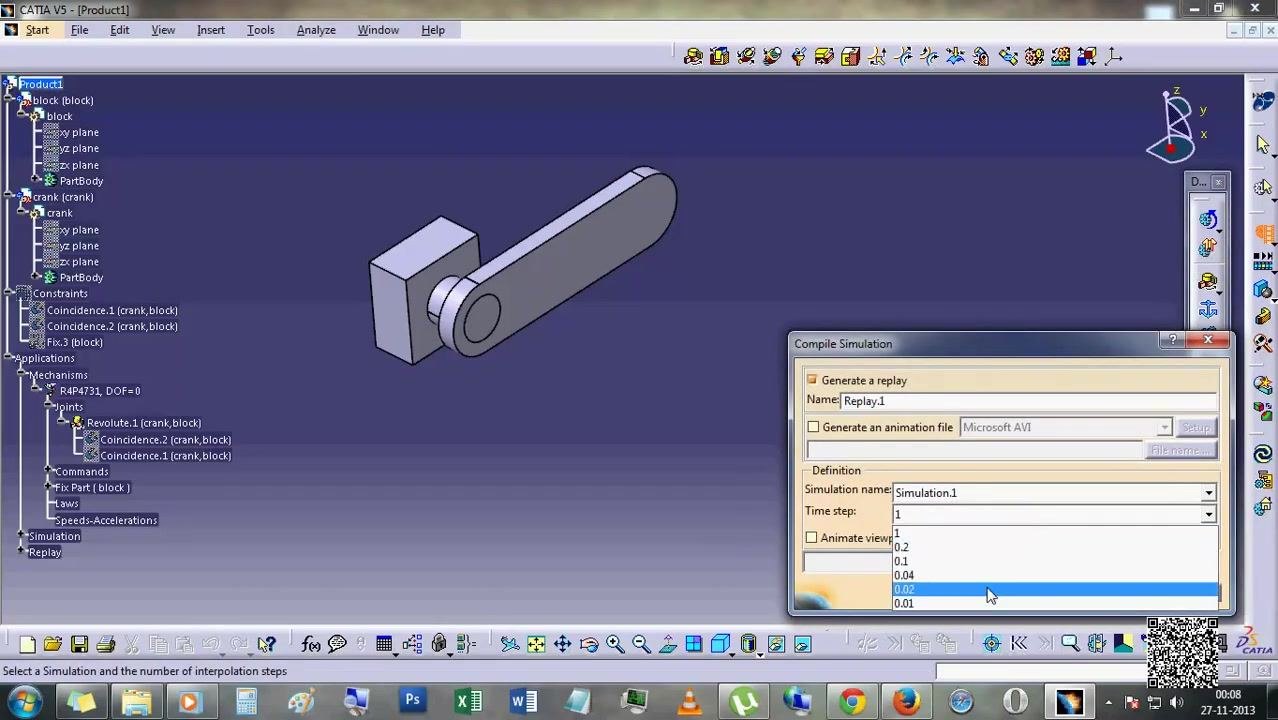Click the Fixed Part anchor icon in DMU panel
This screenshot has width=1278, height=720.
tap(1208, 310)
